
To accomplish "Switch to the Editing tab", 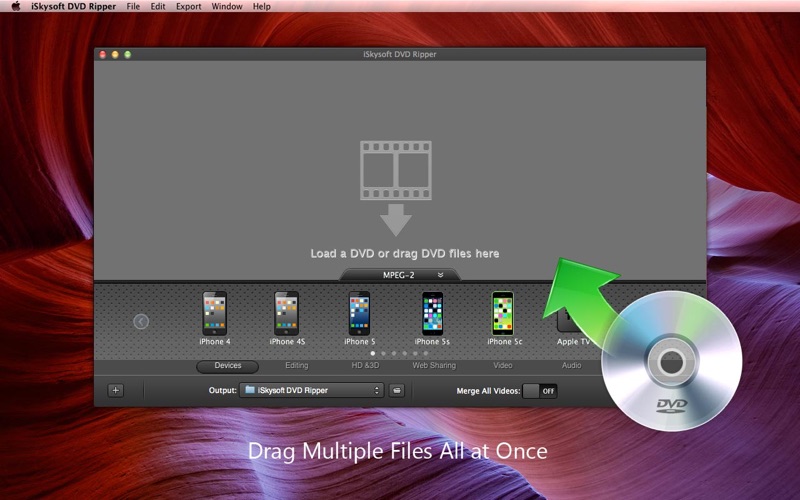I will tap(296, 366).
